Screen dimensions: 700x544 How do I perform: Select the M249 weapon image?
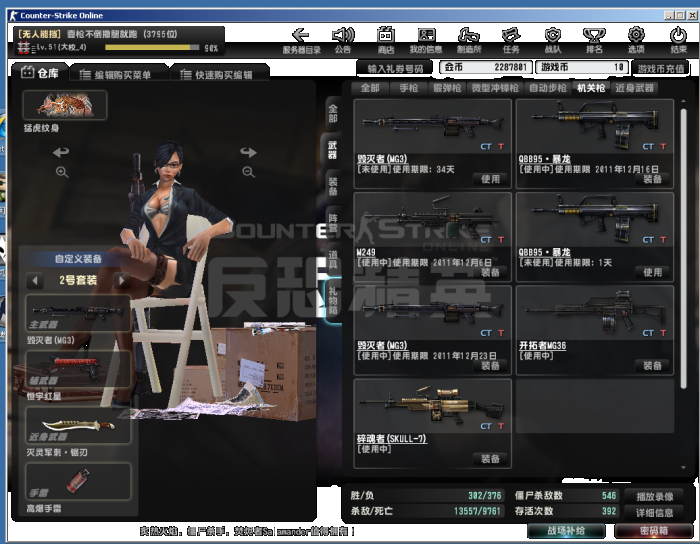[432, 219]
